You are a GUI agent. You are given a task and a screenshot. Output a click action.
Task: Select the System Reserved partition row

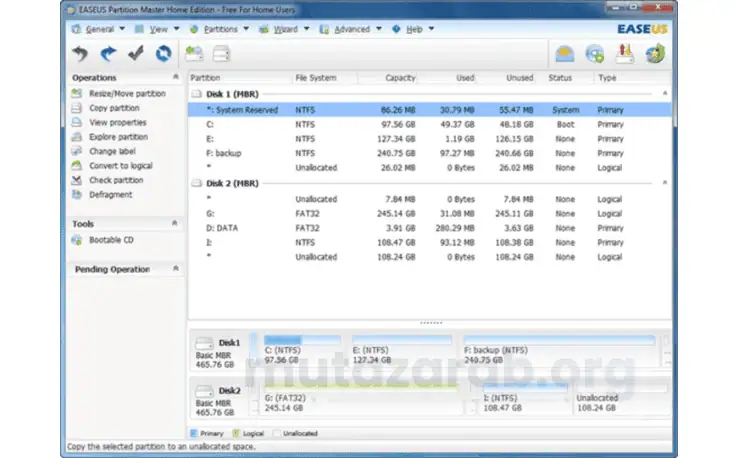430,110
